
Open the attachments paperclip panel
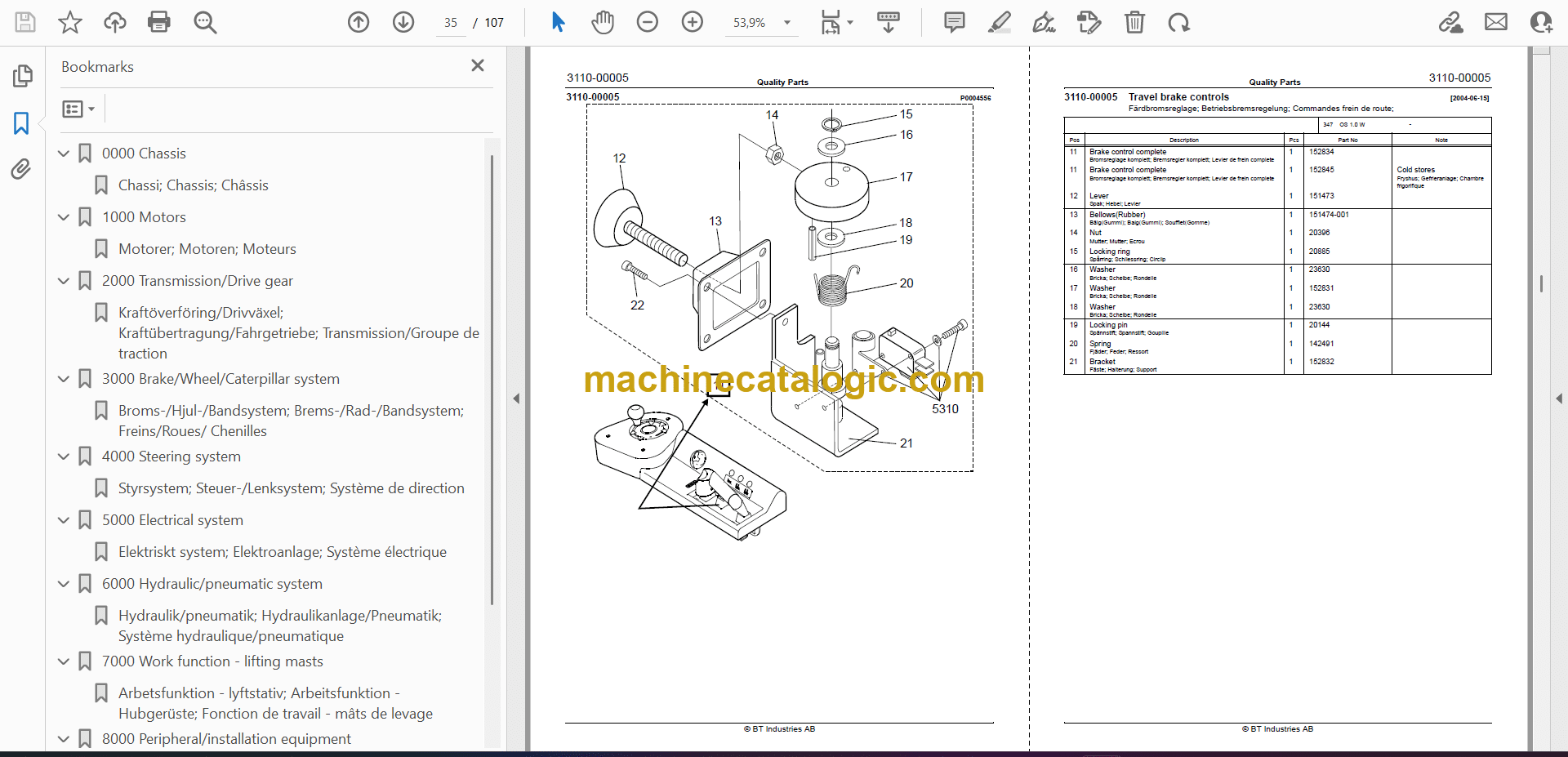tap(21, 169)
